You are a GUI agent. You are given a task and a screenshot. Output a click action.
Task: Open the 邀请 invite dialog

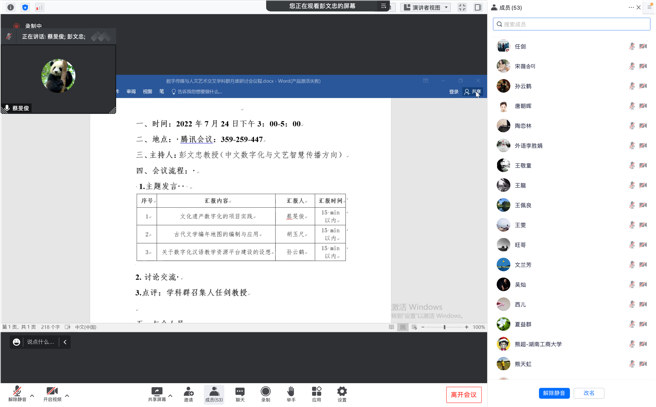(188, 392)
